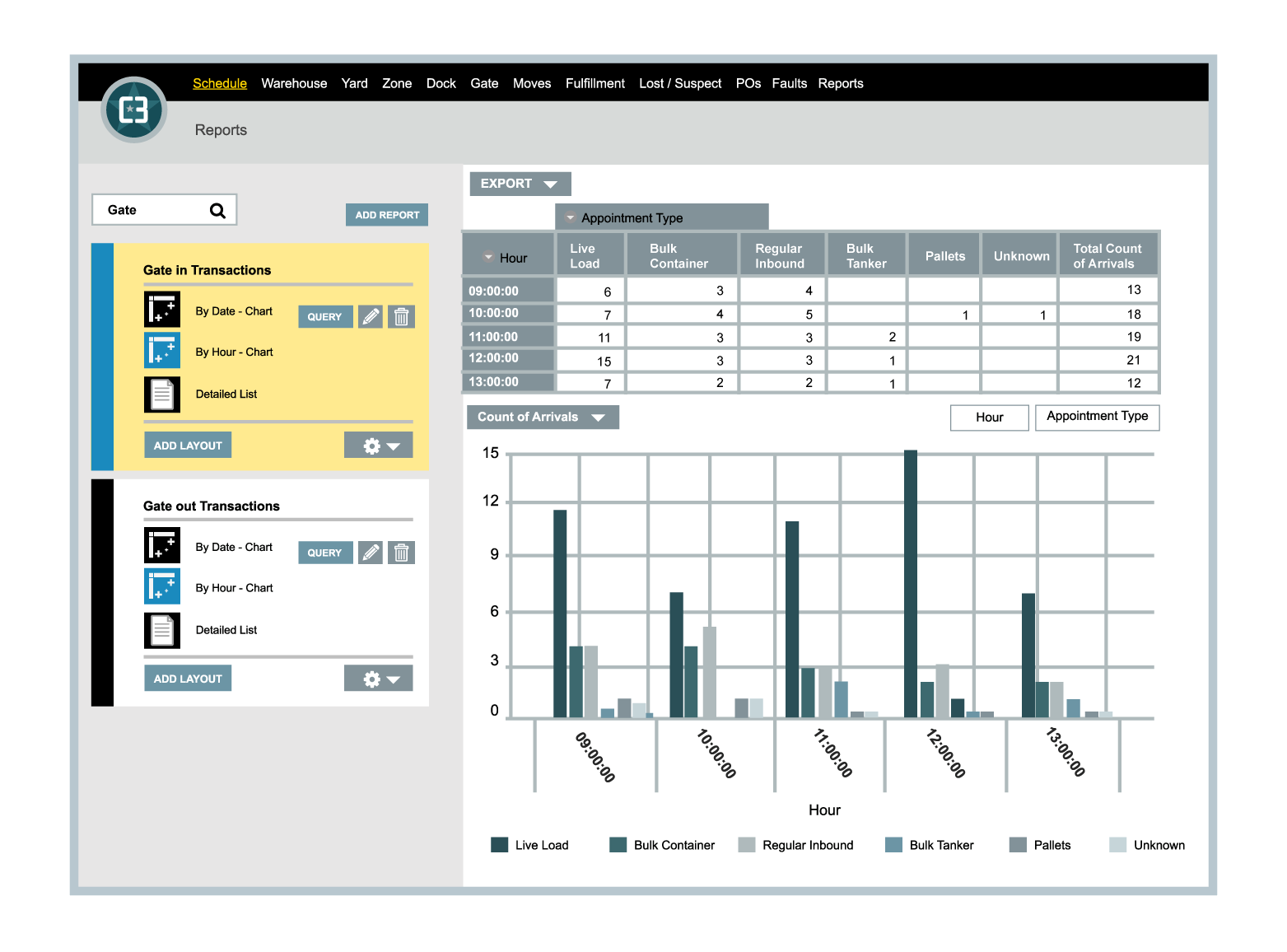Open Gate in Detailed List document icon

point(162,394)
